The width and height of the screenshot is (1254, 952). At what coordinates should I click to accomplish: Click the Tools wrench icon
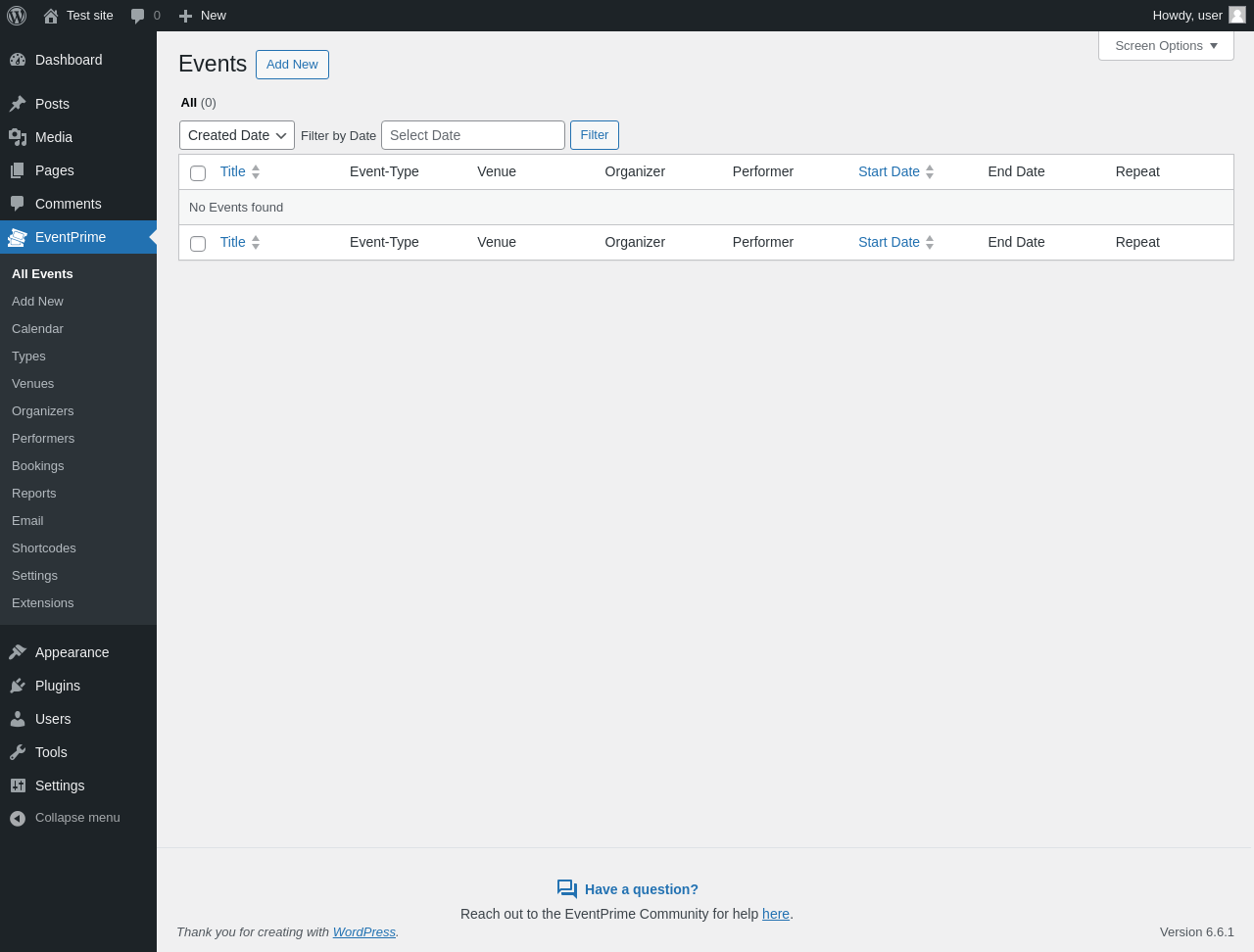(x=18, y=752)
